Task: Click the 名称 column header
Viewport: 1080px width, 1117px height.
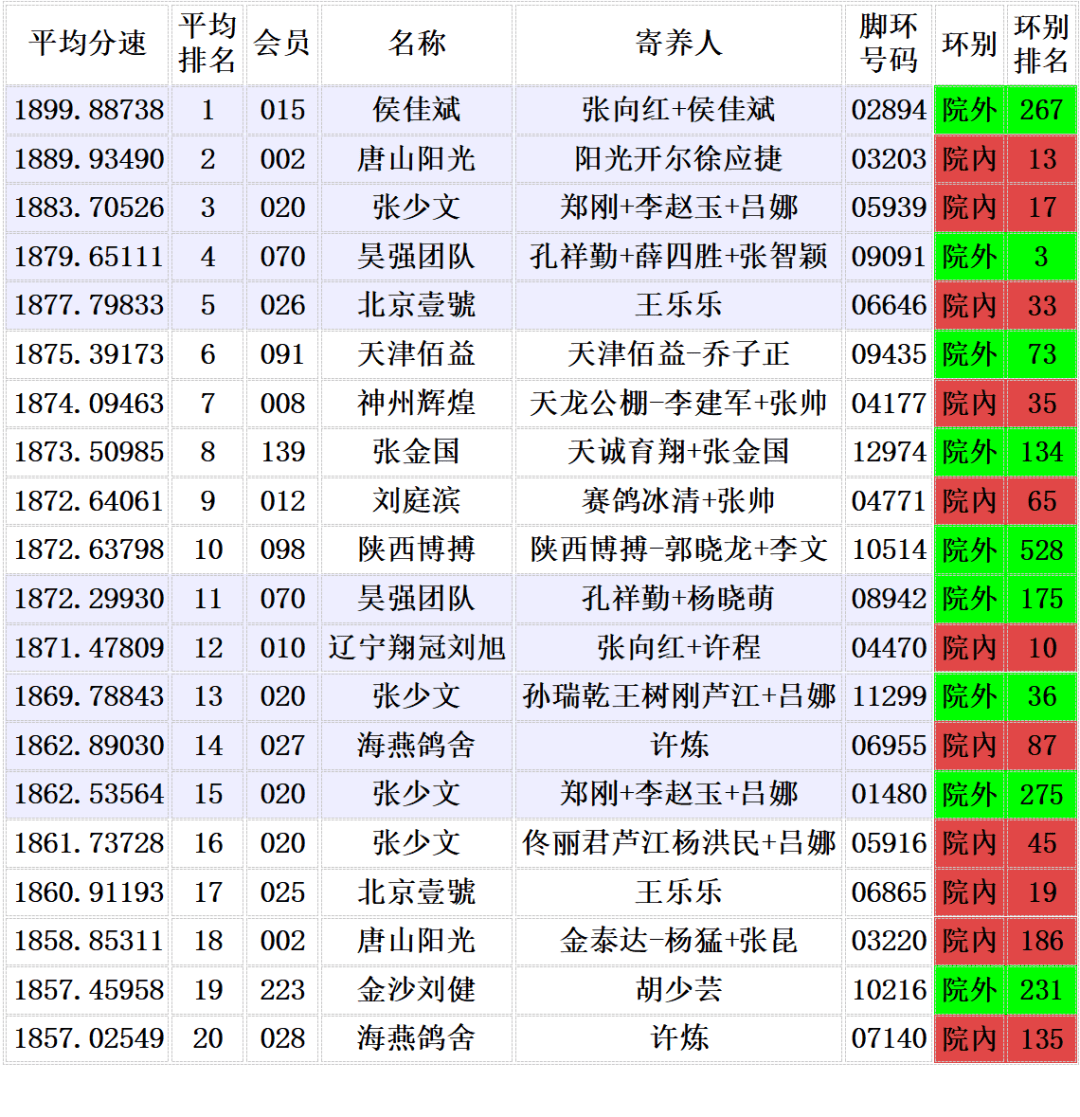Action: pos(417,44)
